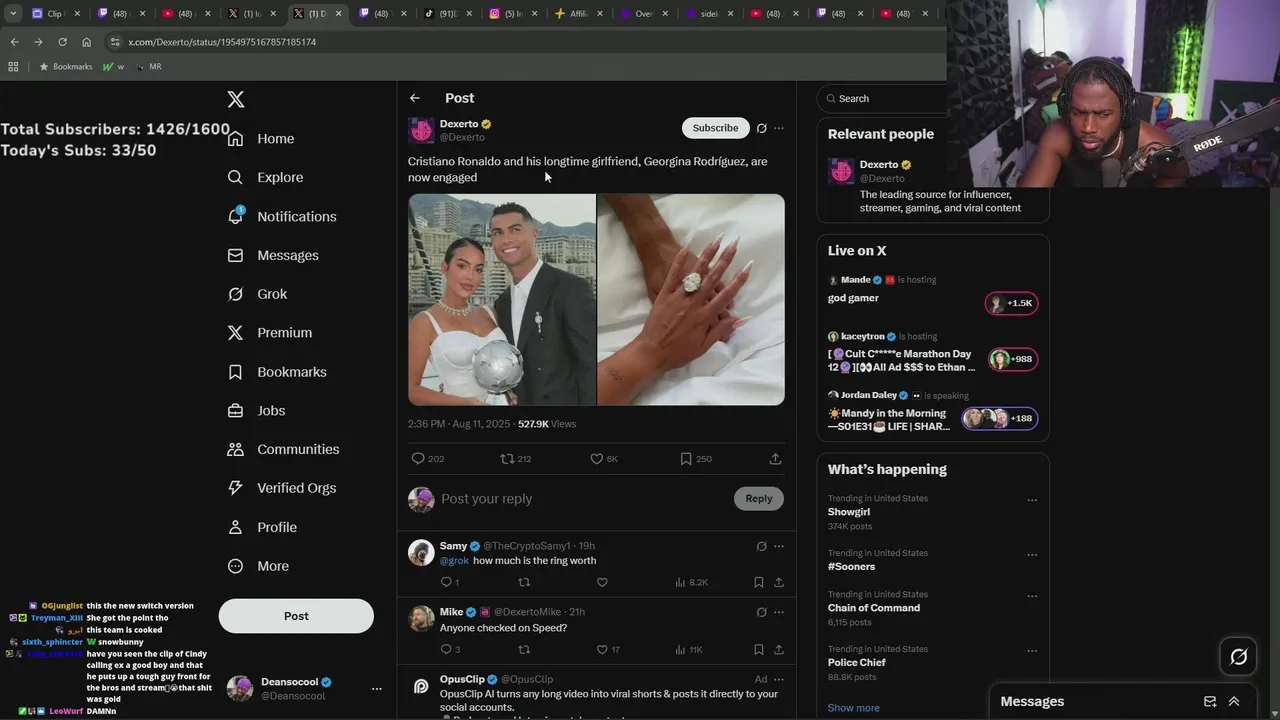Open more options for Showgirl trend
Viewport: 1280px width, 720px height.
click(1032, 500)
